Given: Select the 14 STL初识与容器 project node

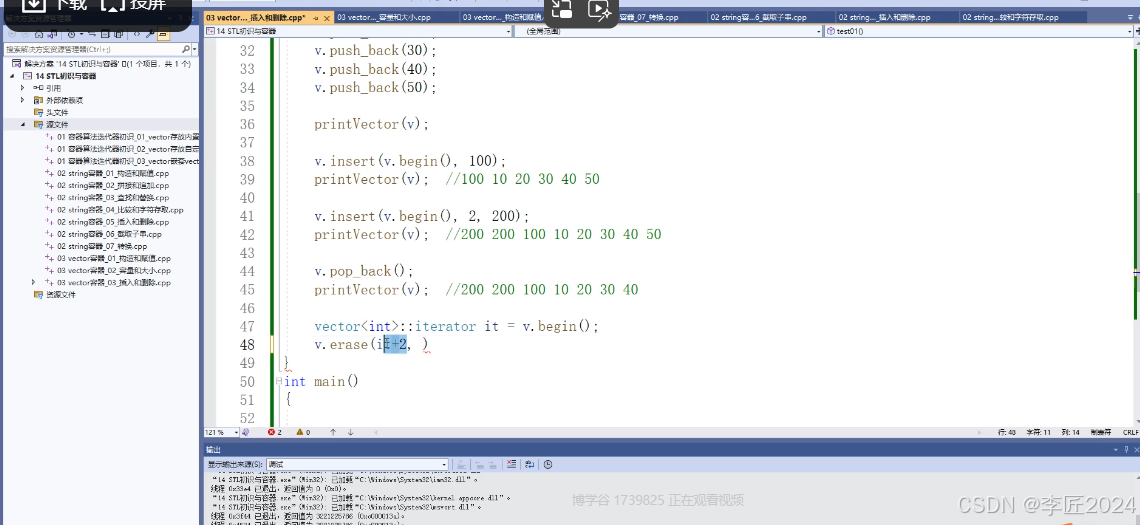Looking at the screenshot, I should pyautogui.click(x=65, y=76).
